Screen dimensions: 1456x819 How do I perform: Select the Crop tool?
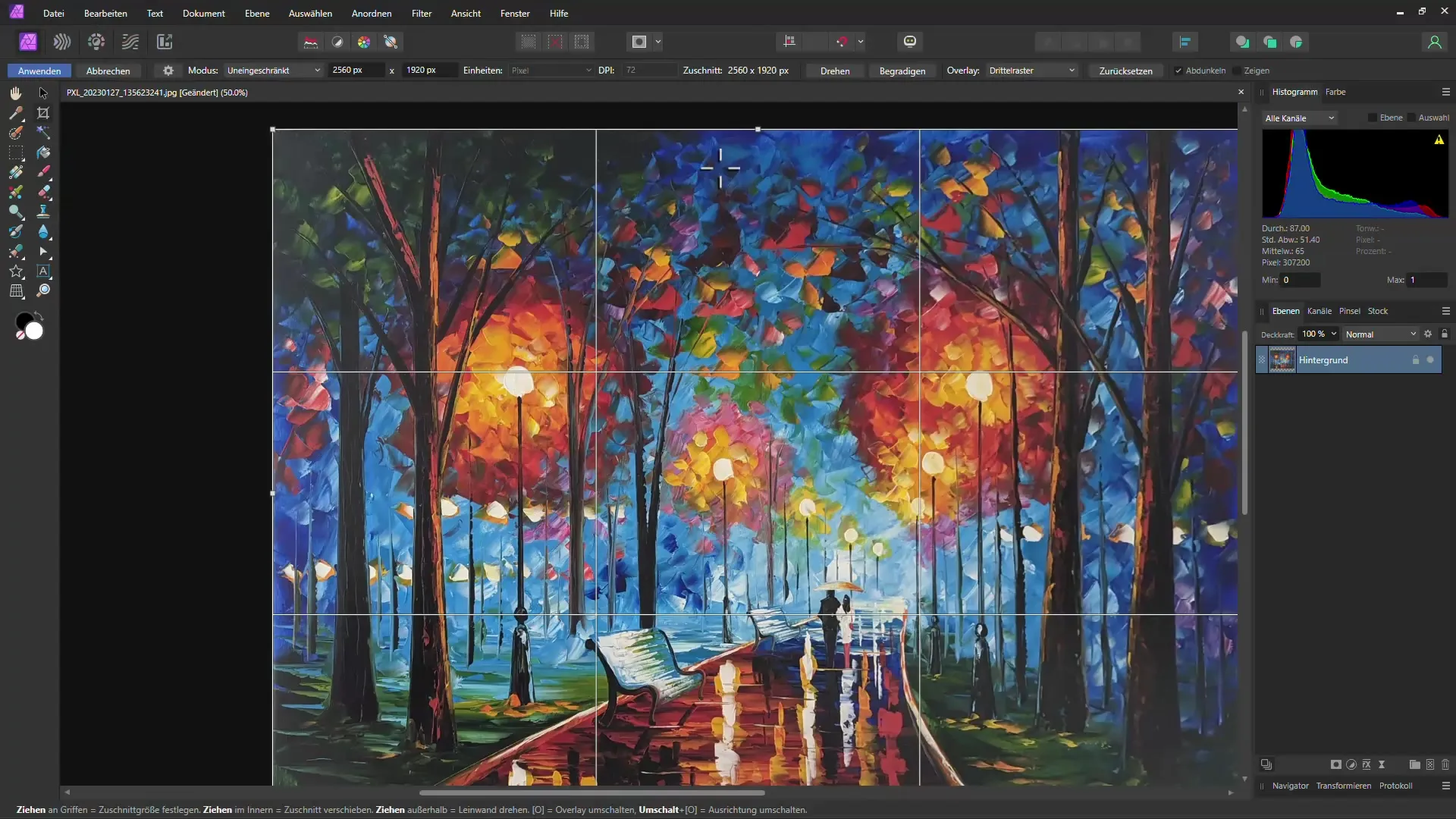(x=43, y=113)
